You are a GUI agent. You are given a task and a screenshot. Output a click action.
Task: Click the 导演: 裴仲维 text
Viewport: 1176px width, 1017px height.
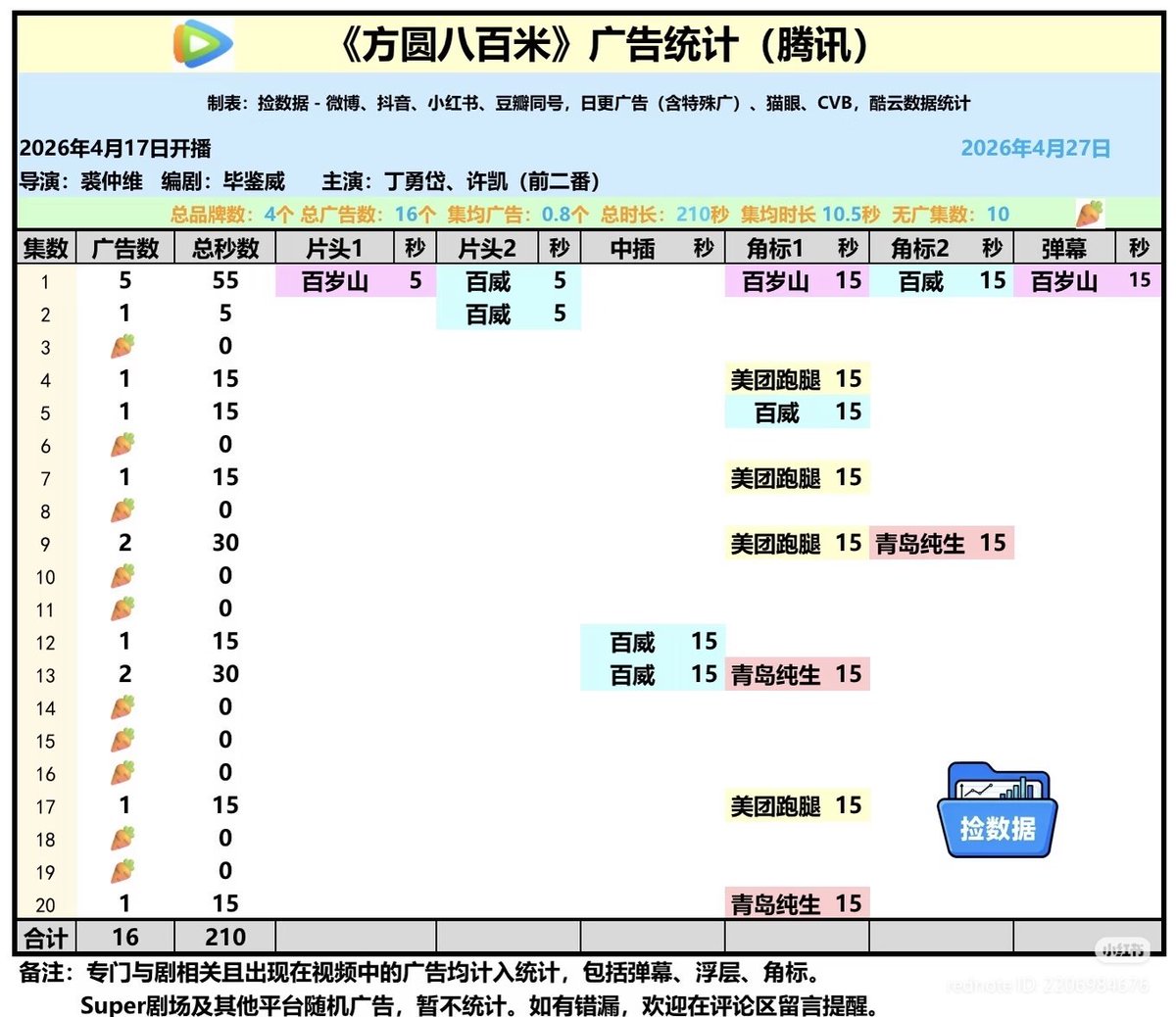(81, 181)
